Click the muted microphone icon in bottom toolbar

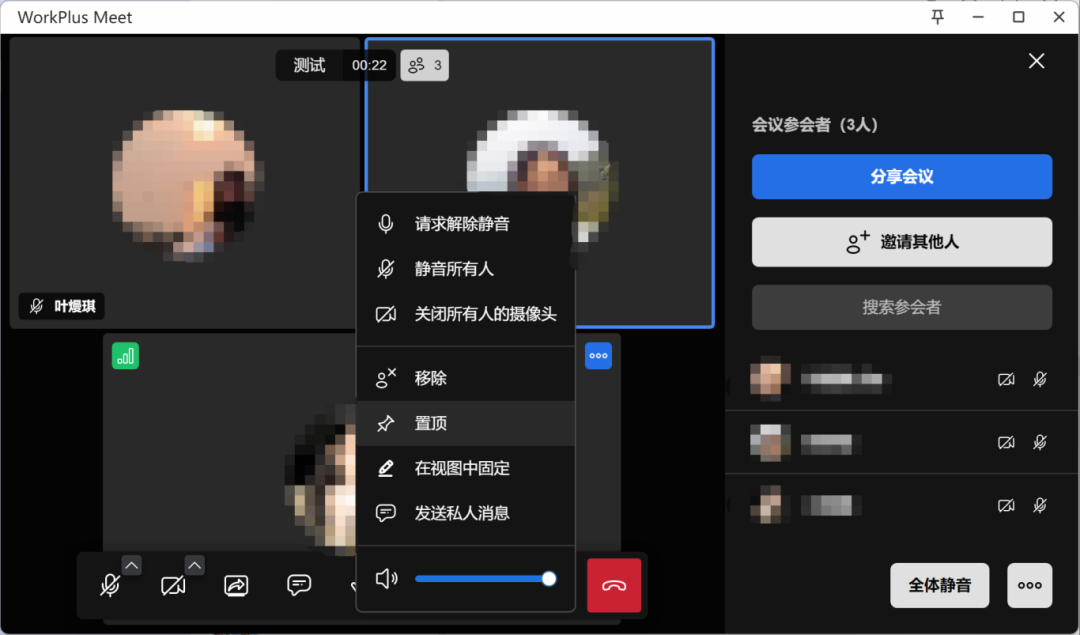[112, 585]
